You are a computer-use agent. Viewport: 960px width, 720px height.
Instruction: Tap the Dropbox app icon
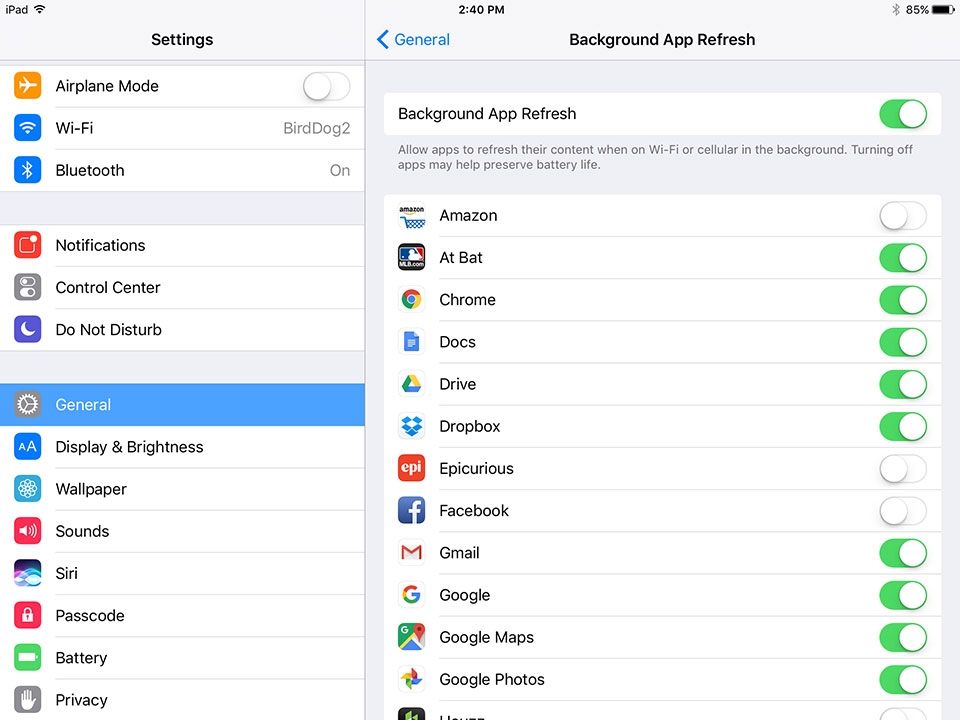coord(411,426)
